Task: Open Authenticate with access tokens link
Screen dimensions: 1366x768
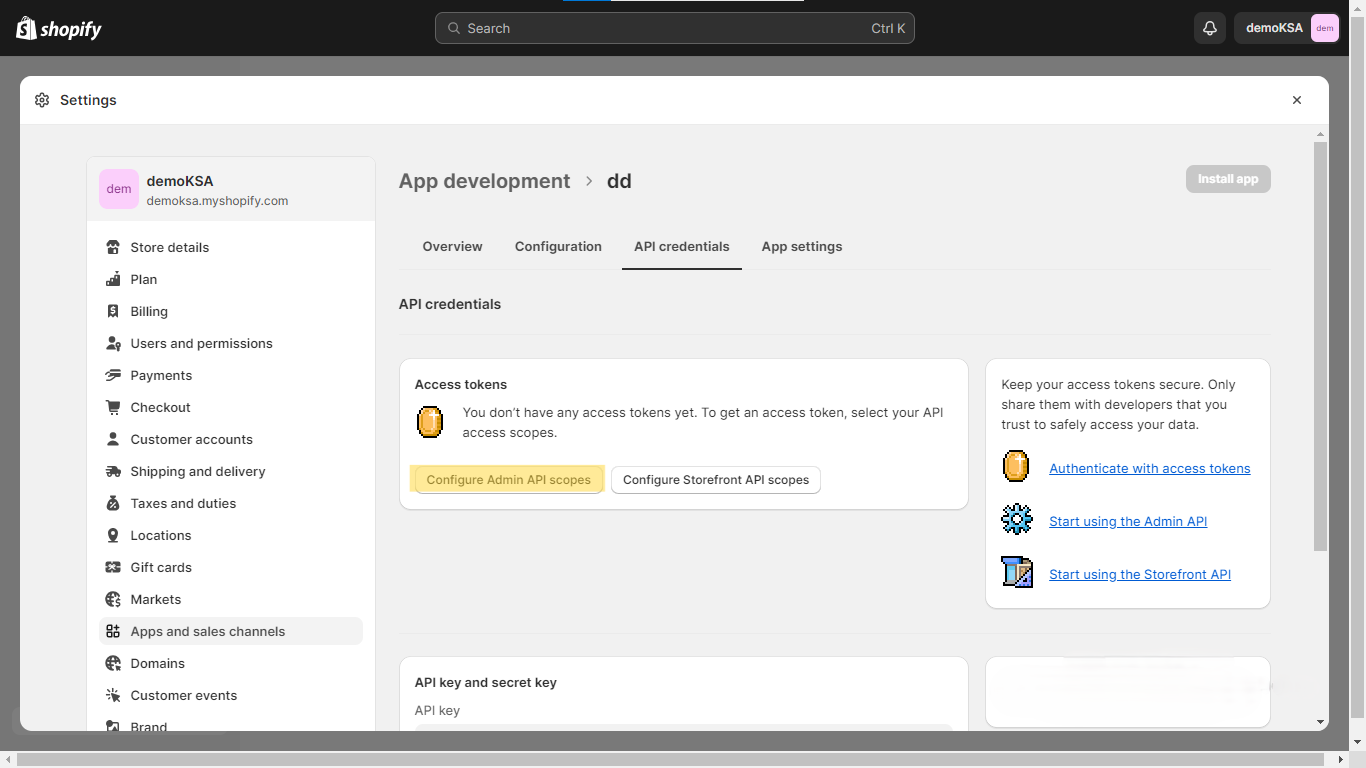Action: tap(1149, 468)
